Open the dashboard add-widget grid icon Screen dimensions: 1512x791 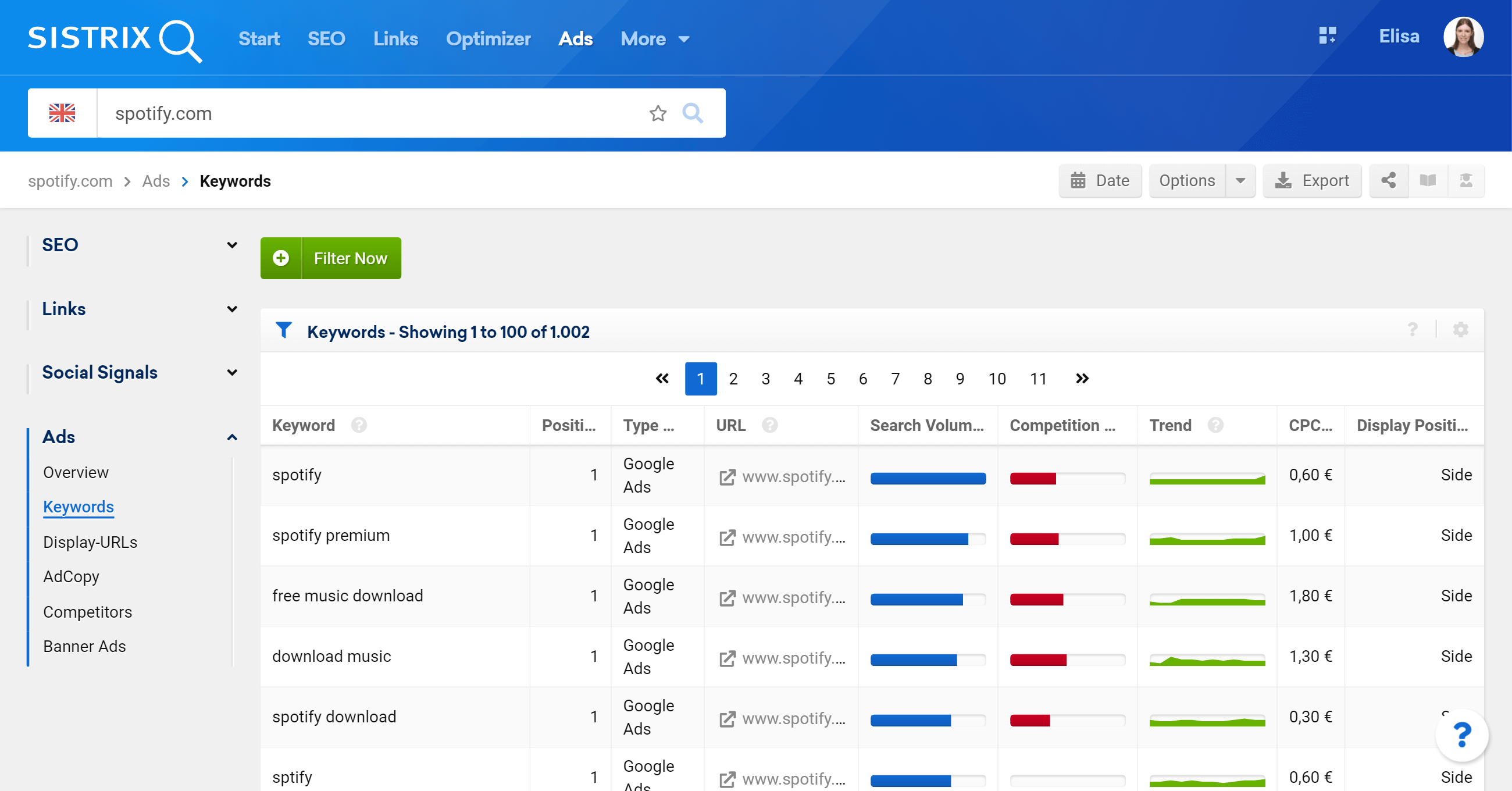tap(1327, 36)
